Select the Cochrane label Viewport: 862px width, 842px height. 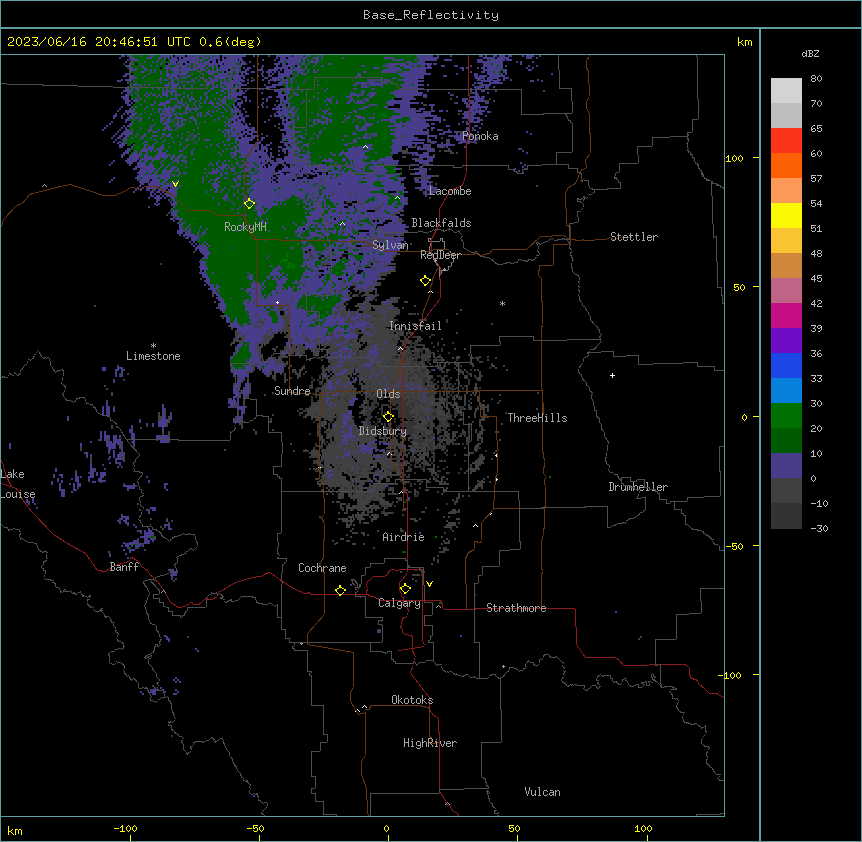(x=322, y=568)
